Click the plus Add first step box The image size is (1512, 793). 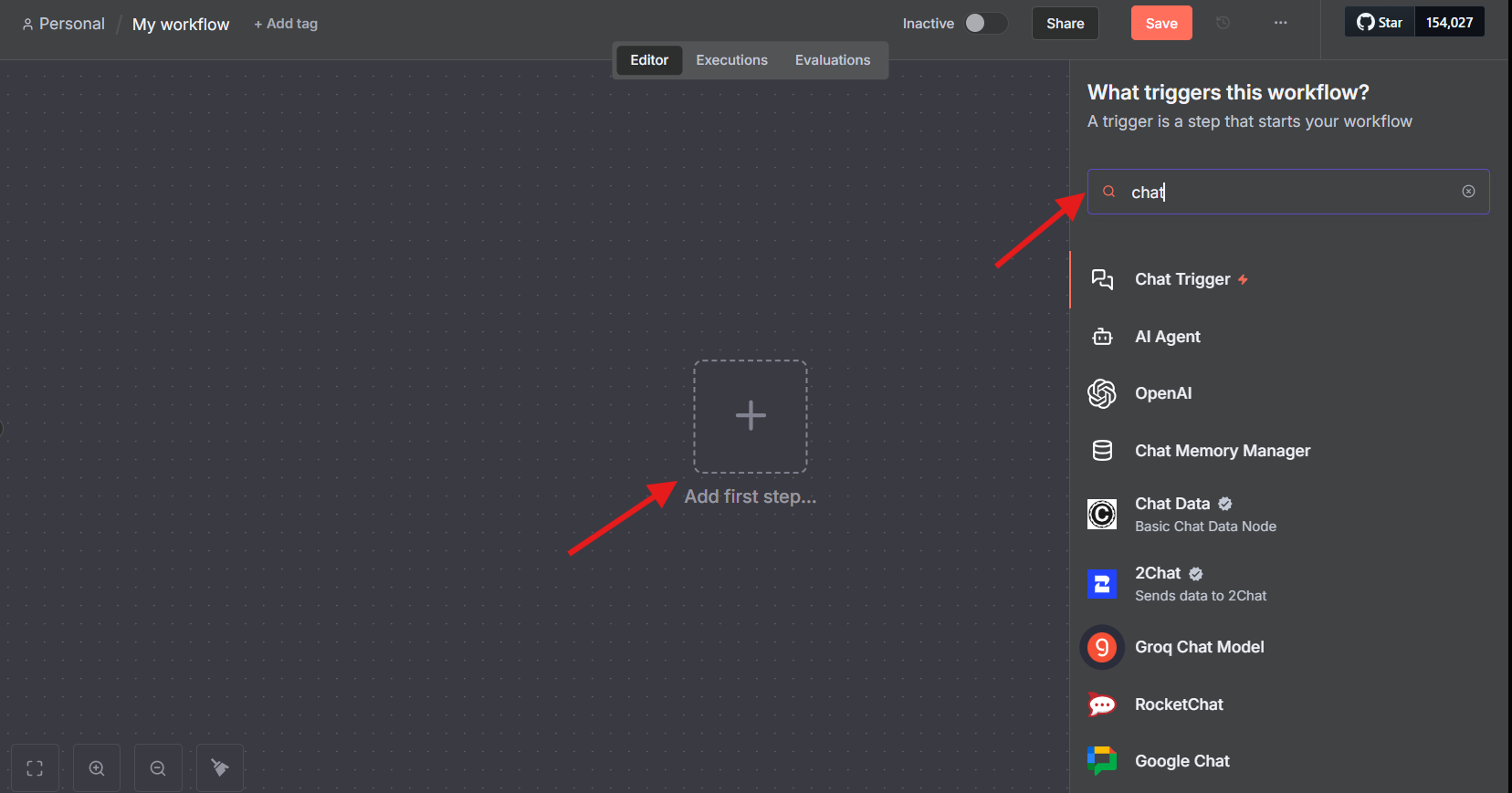tap(751, 416)
